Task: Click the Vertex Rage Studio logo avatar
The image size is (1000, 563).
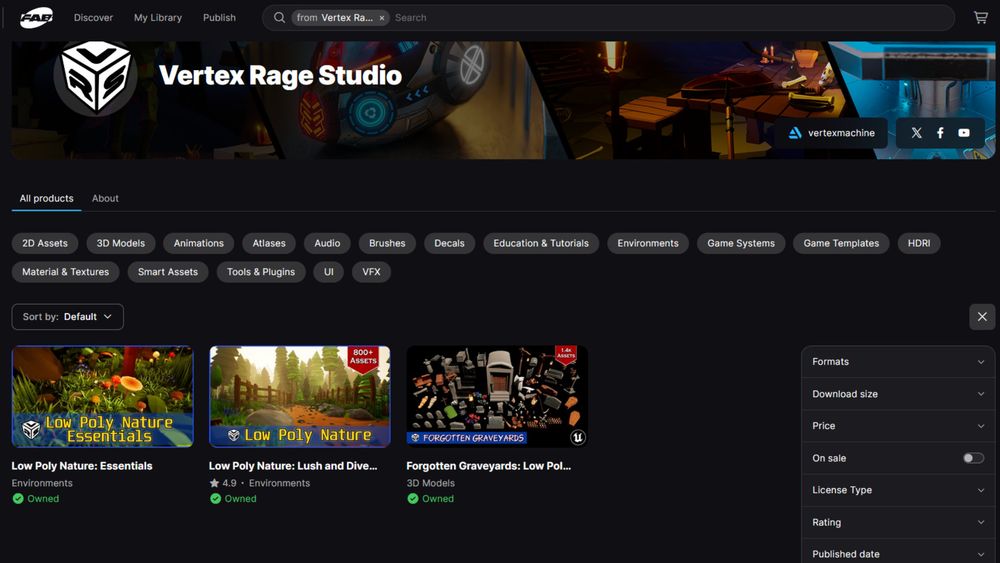Action: pos(96,77)
